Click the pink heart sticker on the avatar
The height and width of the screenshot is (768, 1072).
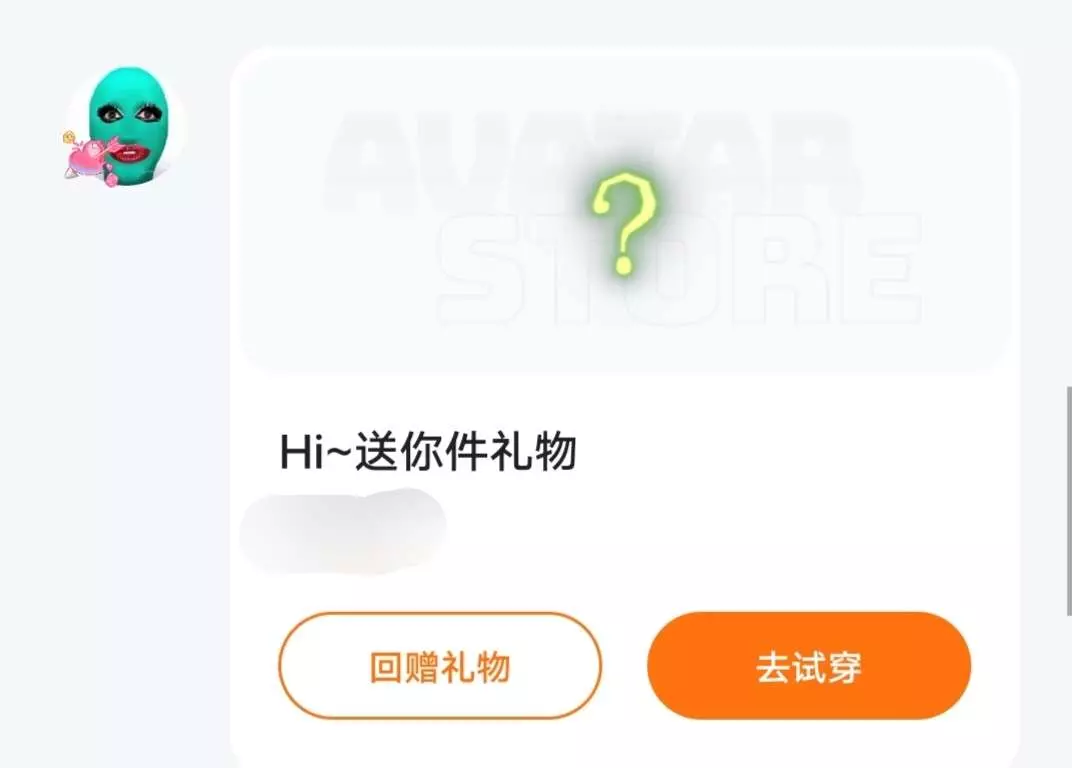(86, 161)
